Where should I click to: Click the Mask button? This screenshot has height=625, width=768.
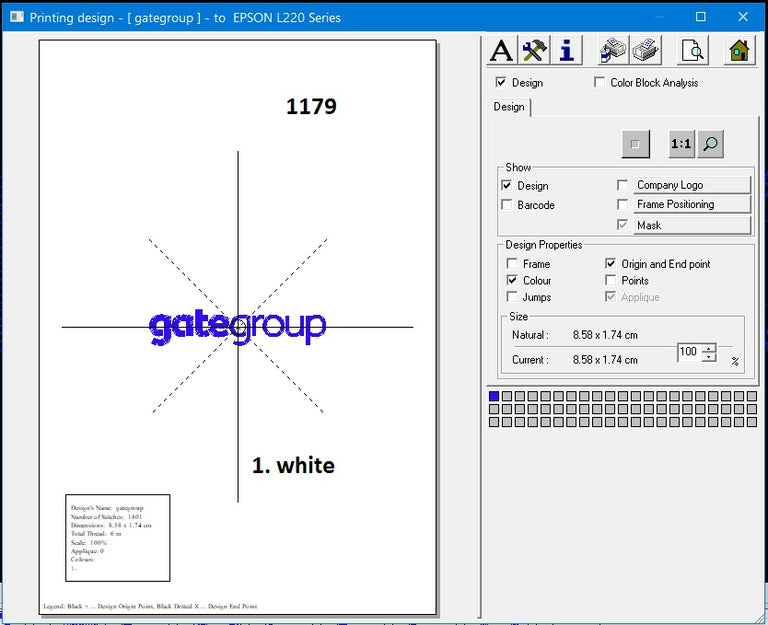692,225
